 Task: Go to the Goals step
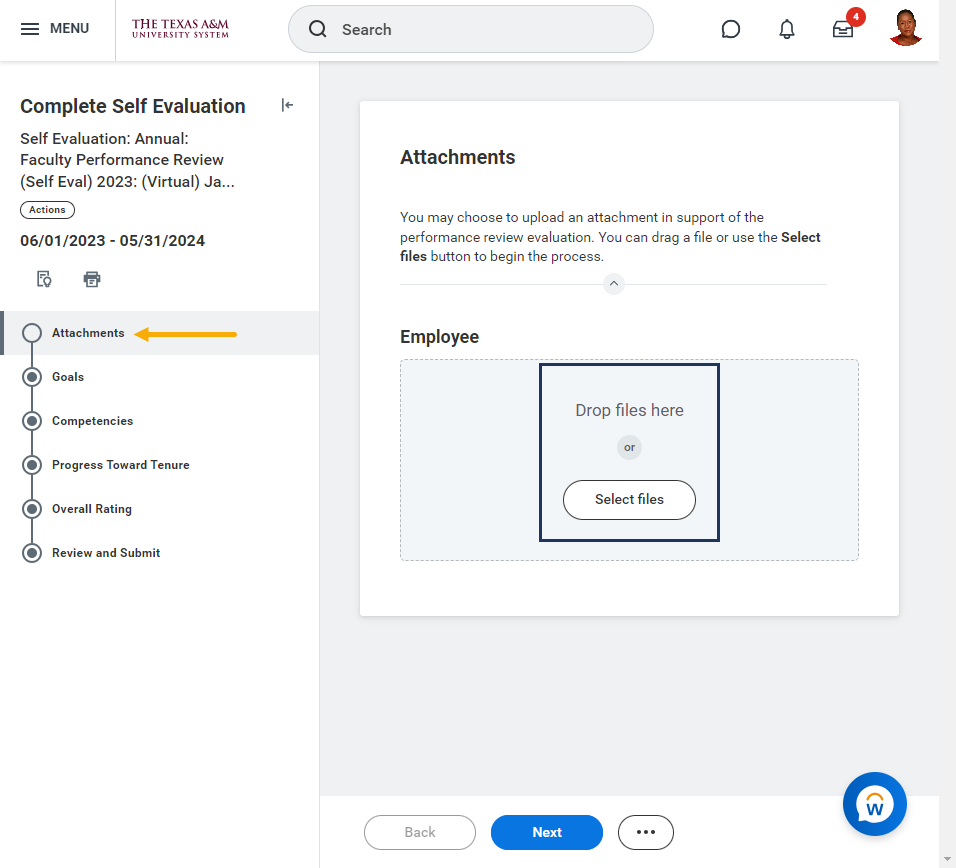click(x=68, y=377)
